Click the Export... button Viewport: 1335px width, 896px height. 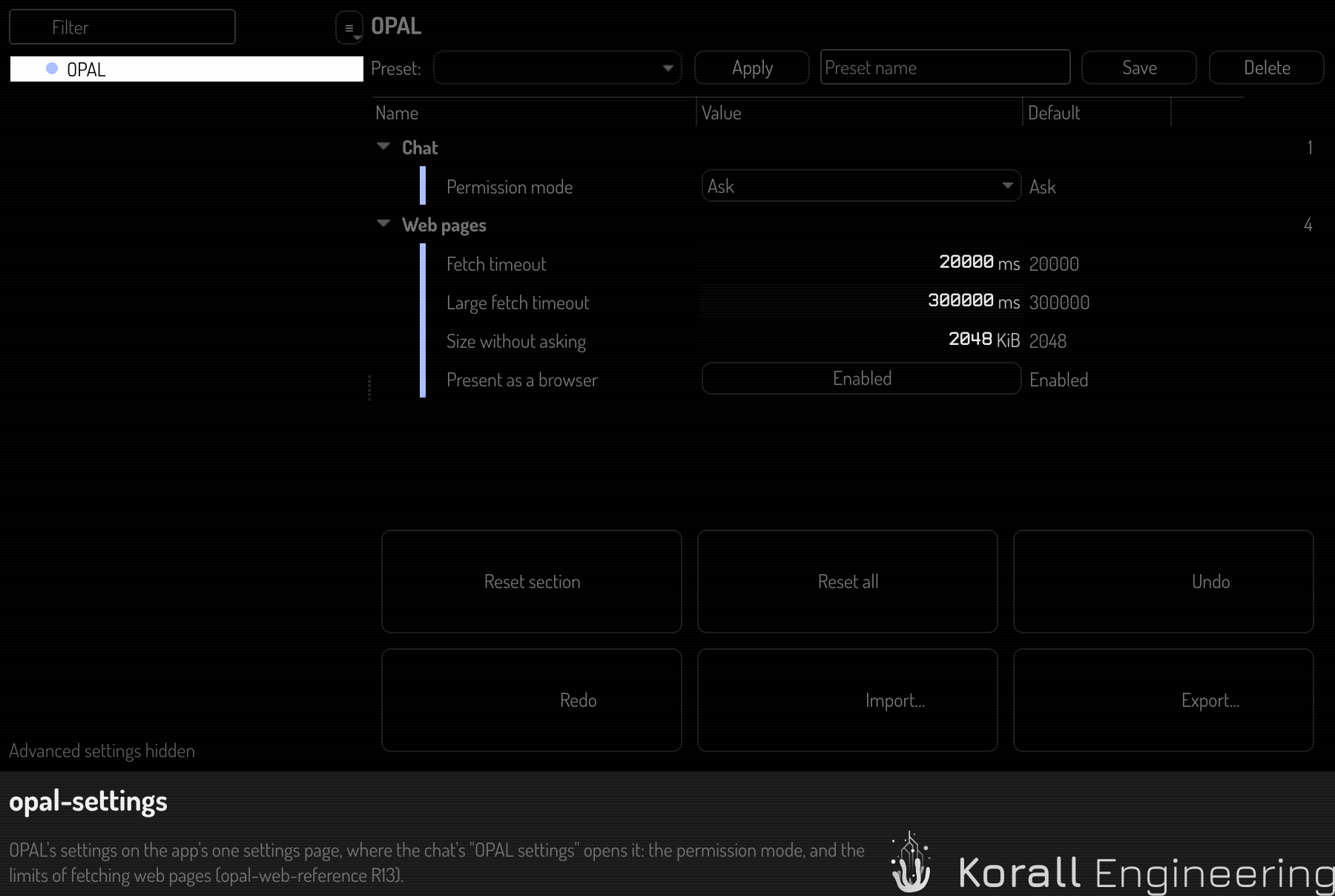point(1164,700)
